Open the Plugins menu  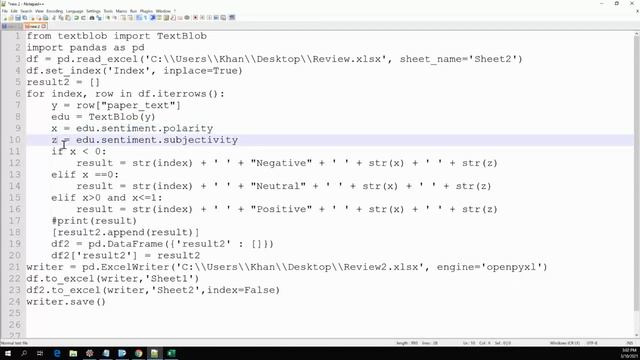tap(147, 11)
